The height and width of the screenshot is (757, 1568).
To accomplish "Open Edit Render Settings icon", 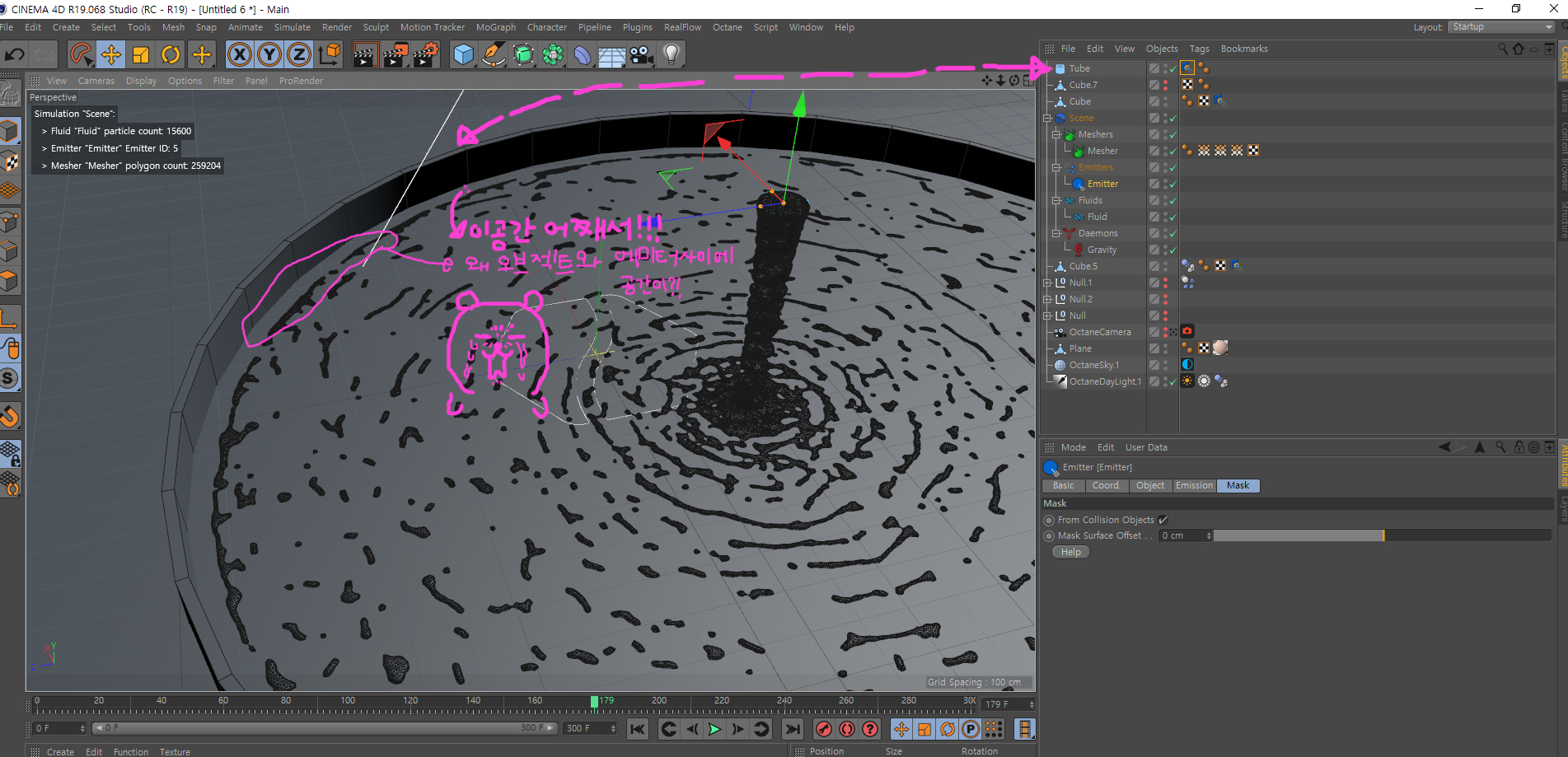I will point(425,55).
